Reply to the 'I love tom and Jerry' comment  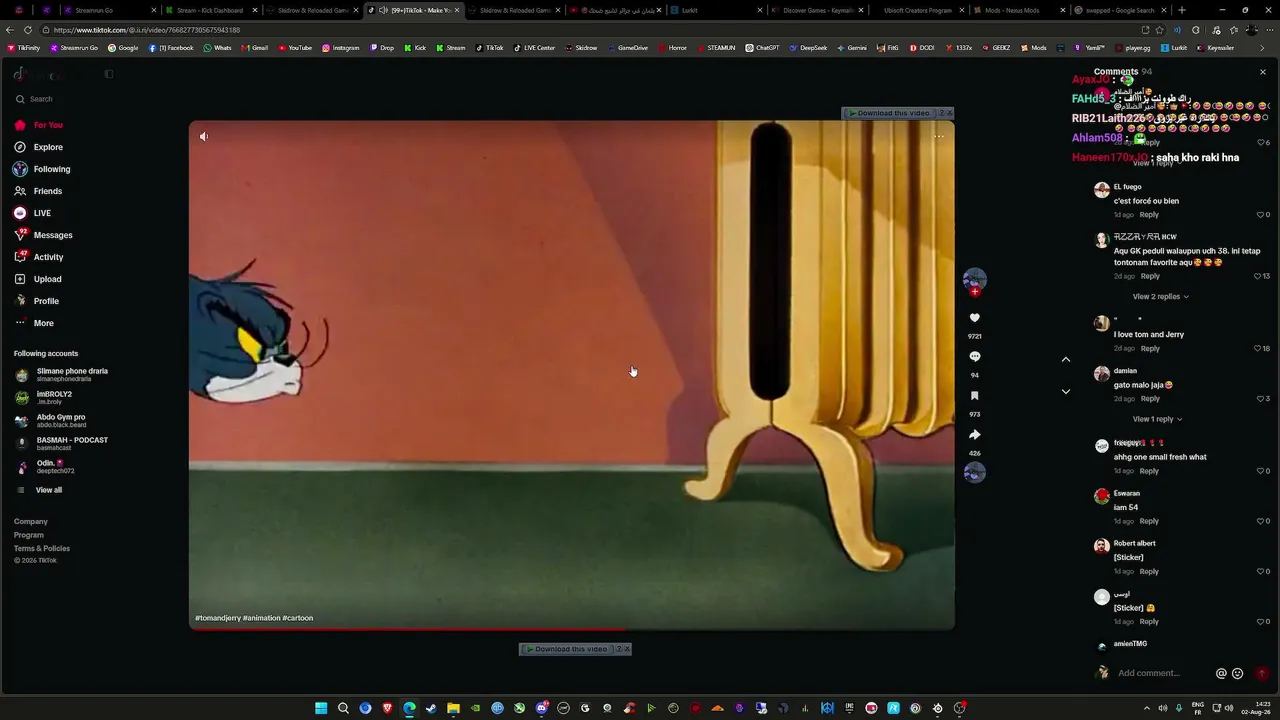point(1150,349)
